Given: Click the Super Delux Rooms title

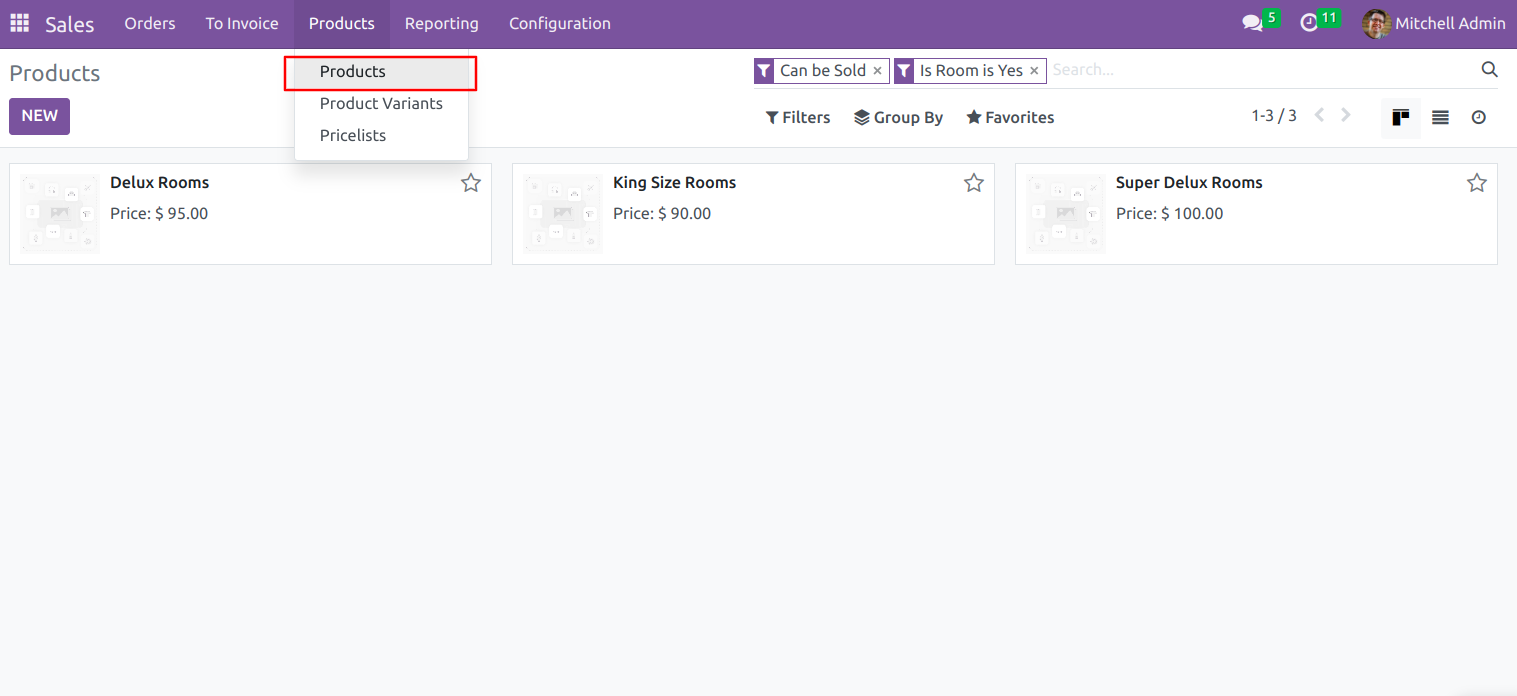Looking at the screenshot, I should tap(1189, 183).
